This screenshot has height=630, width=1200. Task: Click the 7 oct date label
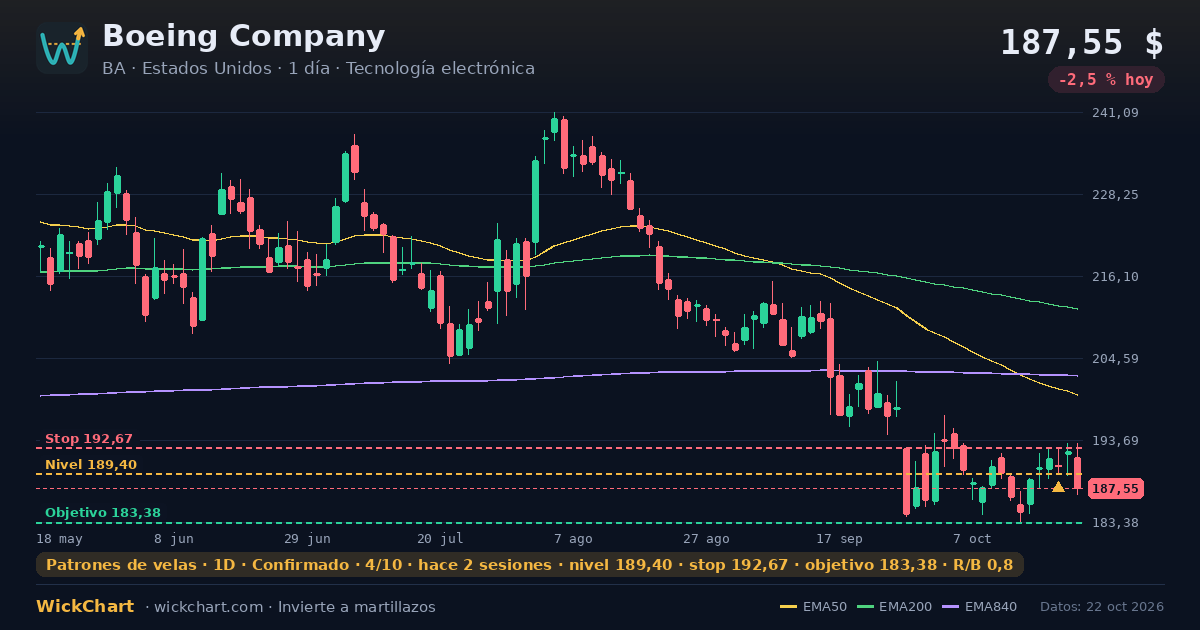point(972,539)
